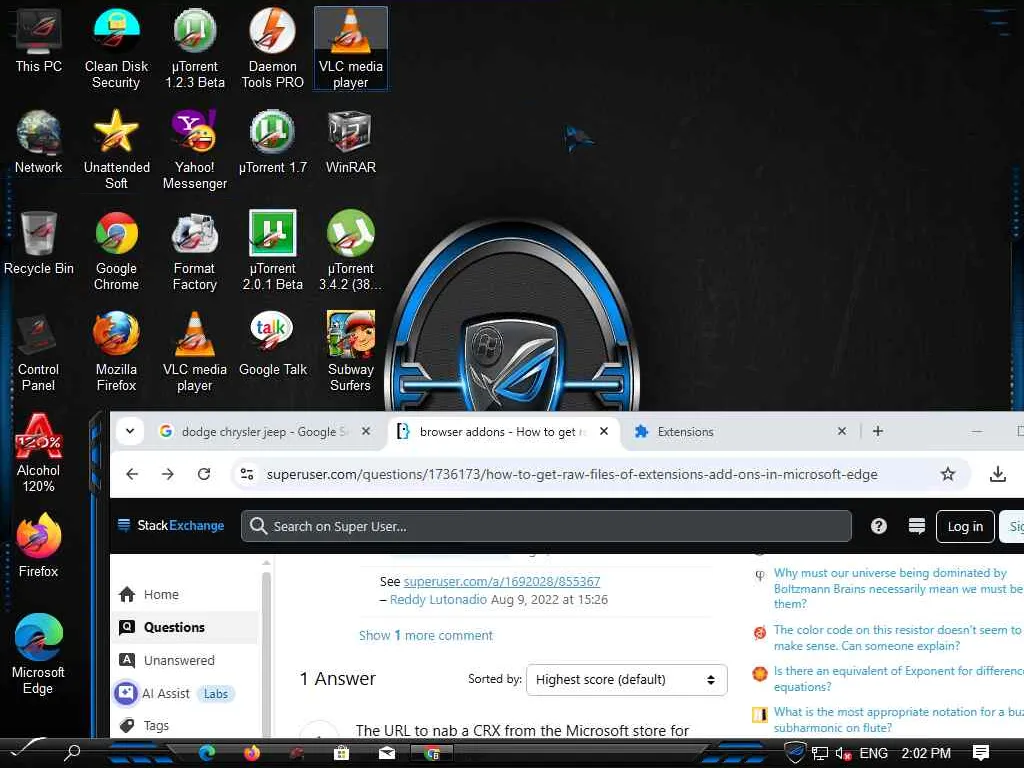The width and height of the screenshot is (1024, 768).
Task: Open Daemon Tools PRO shortcut
Action: point(272,49)
